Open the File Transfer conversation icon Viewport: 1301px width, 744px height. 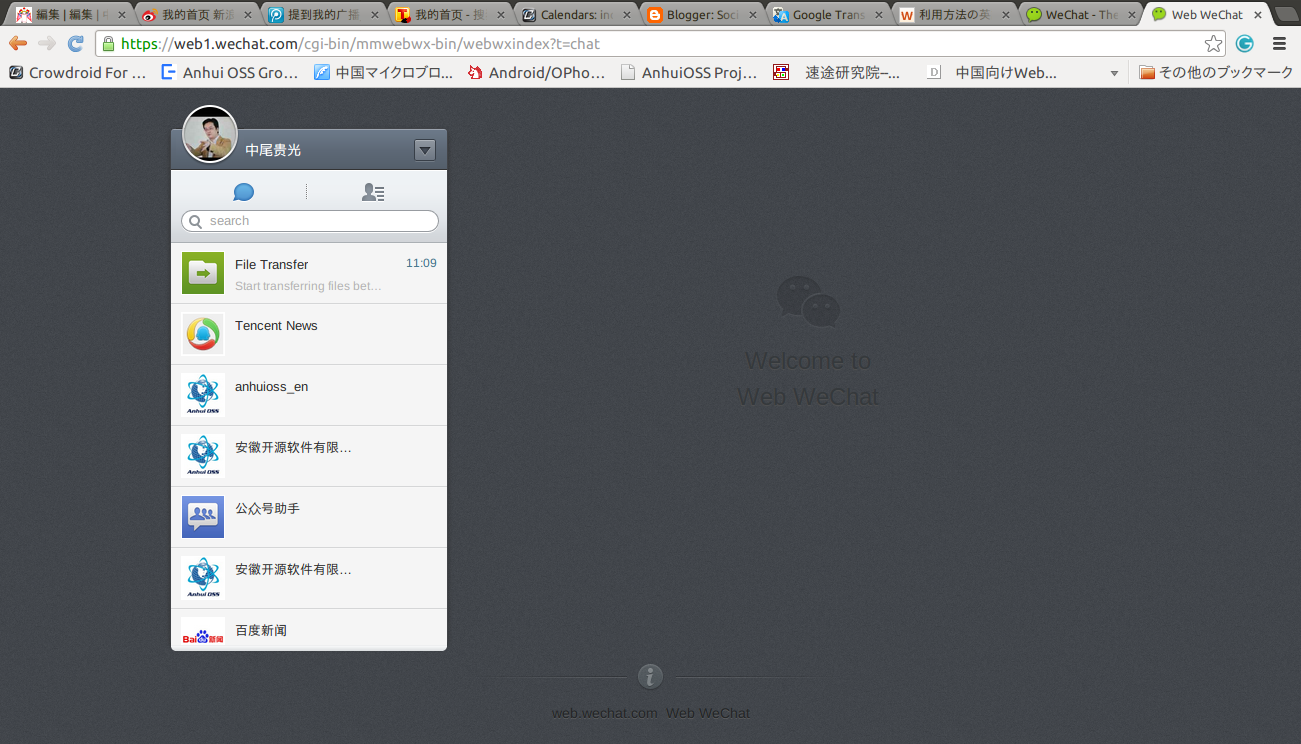(202, 272)
